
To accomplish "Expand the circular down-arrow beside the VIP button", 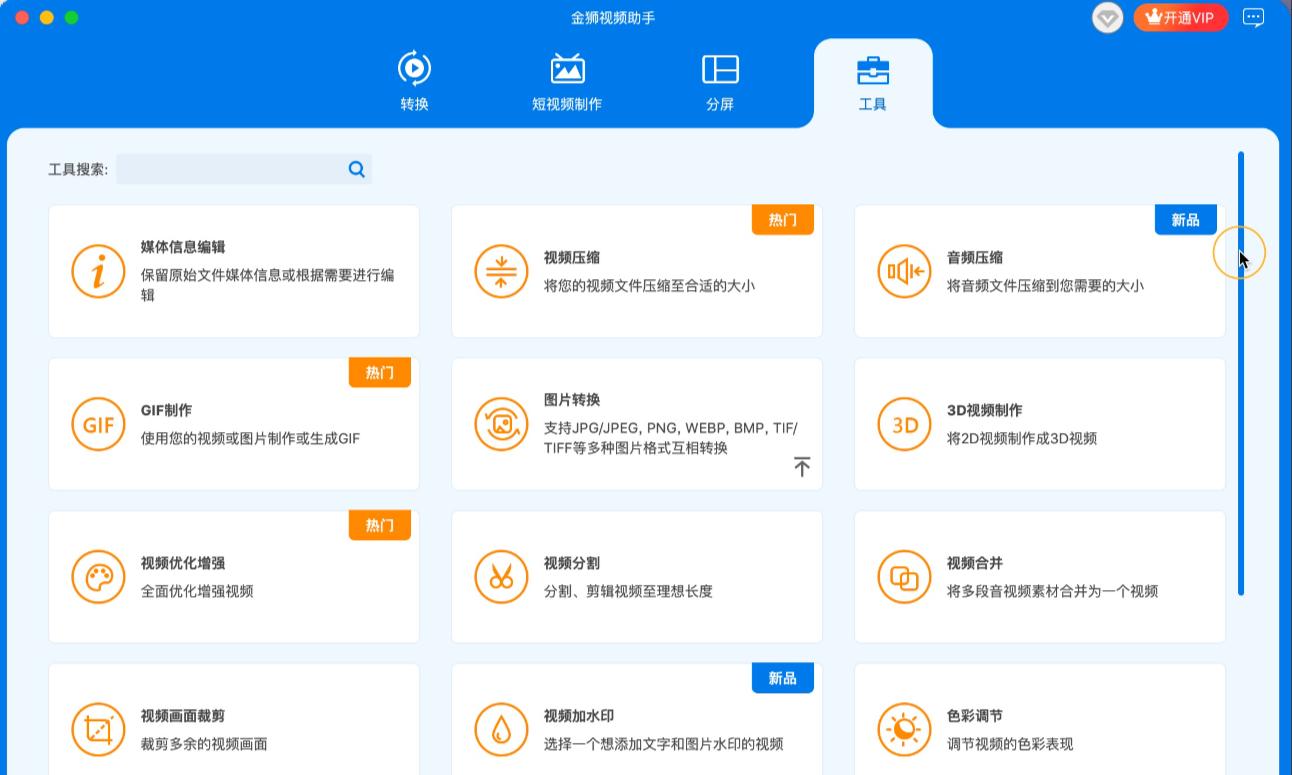I will point(1107,17).
